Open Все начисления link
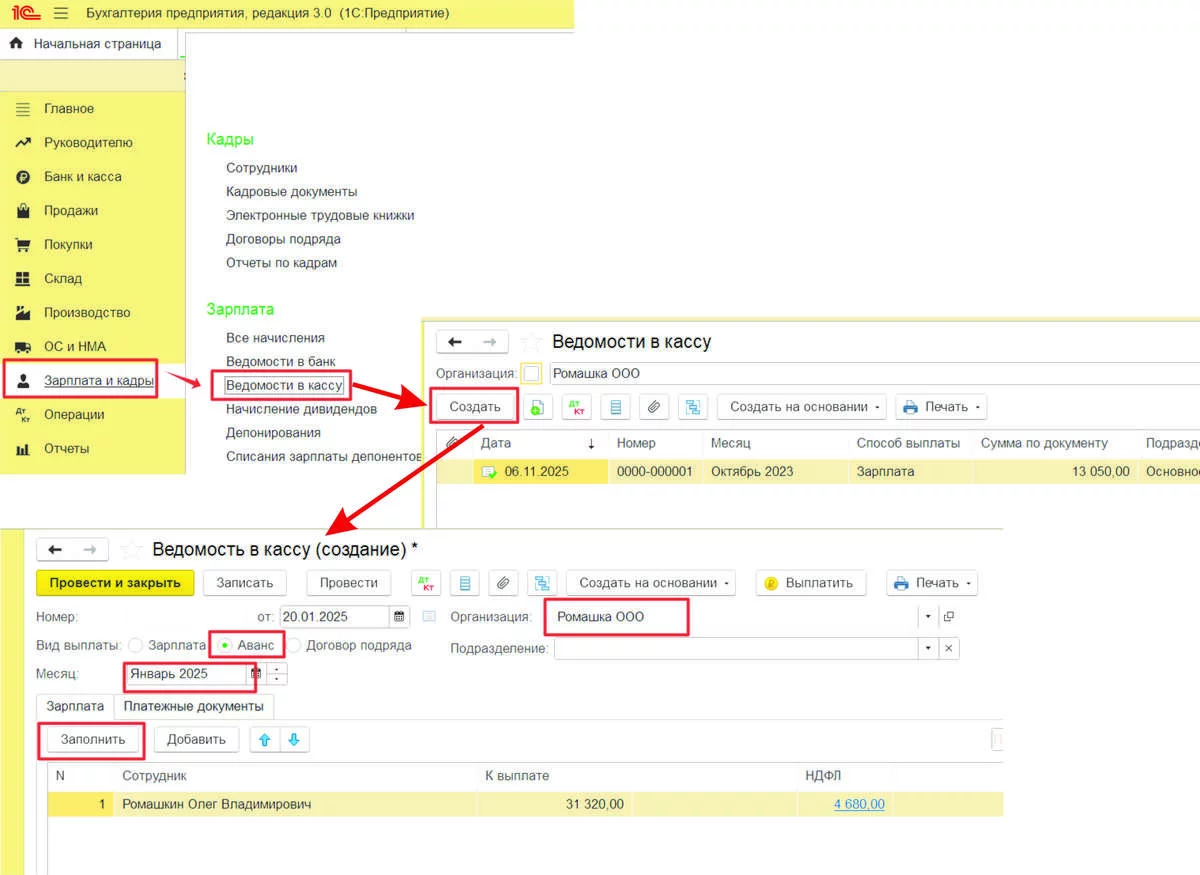This screenshot has height=875, width=1200. [x=275, y=338]
